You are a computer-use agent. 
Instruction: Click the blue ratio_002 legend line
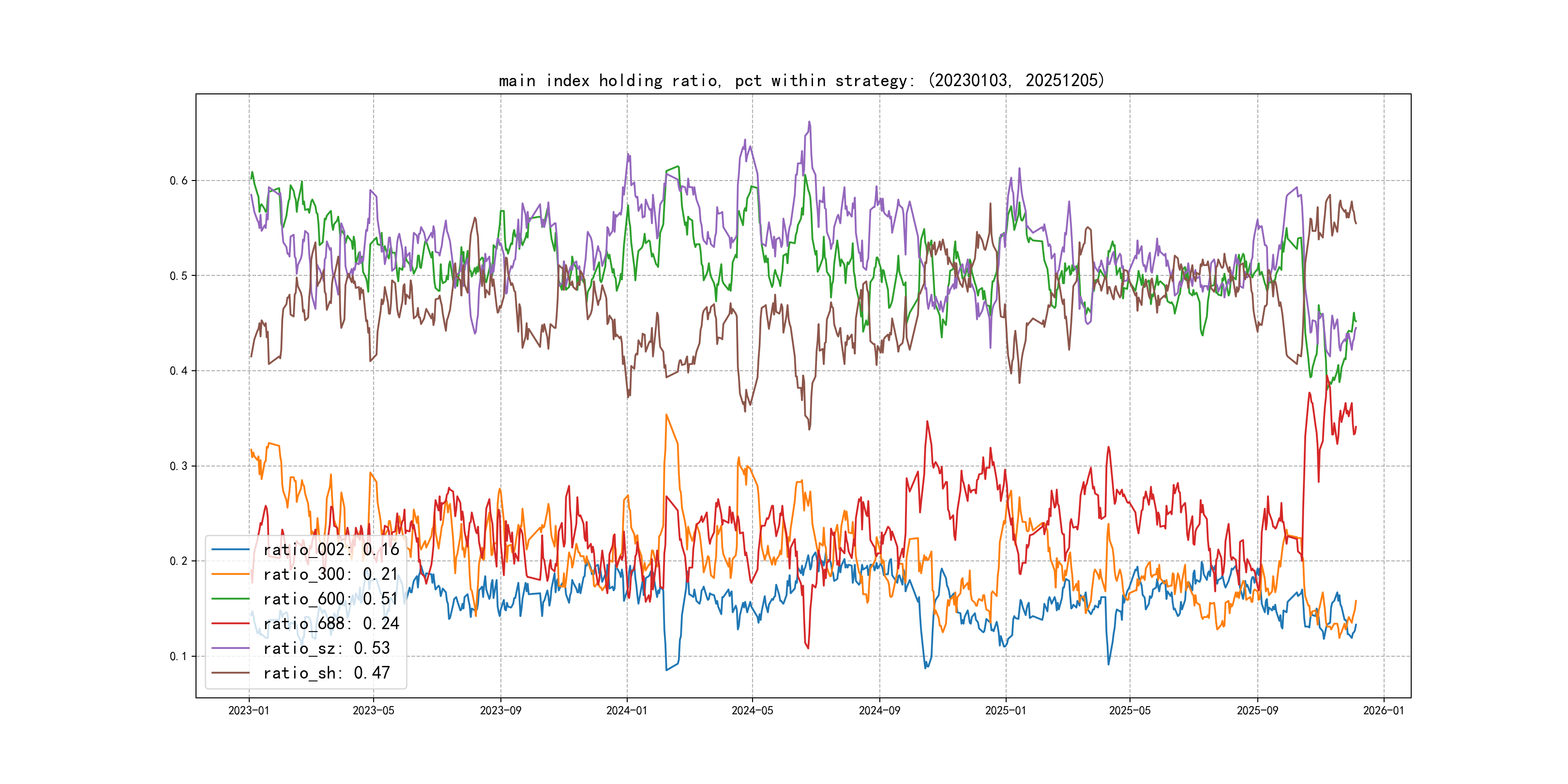point(231,550)
